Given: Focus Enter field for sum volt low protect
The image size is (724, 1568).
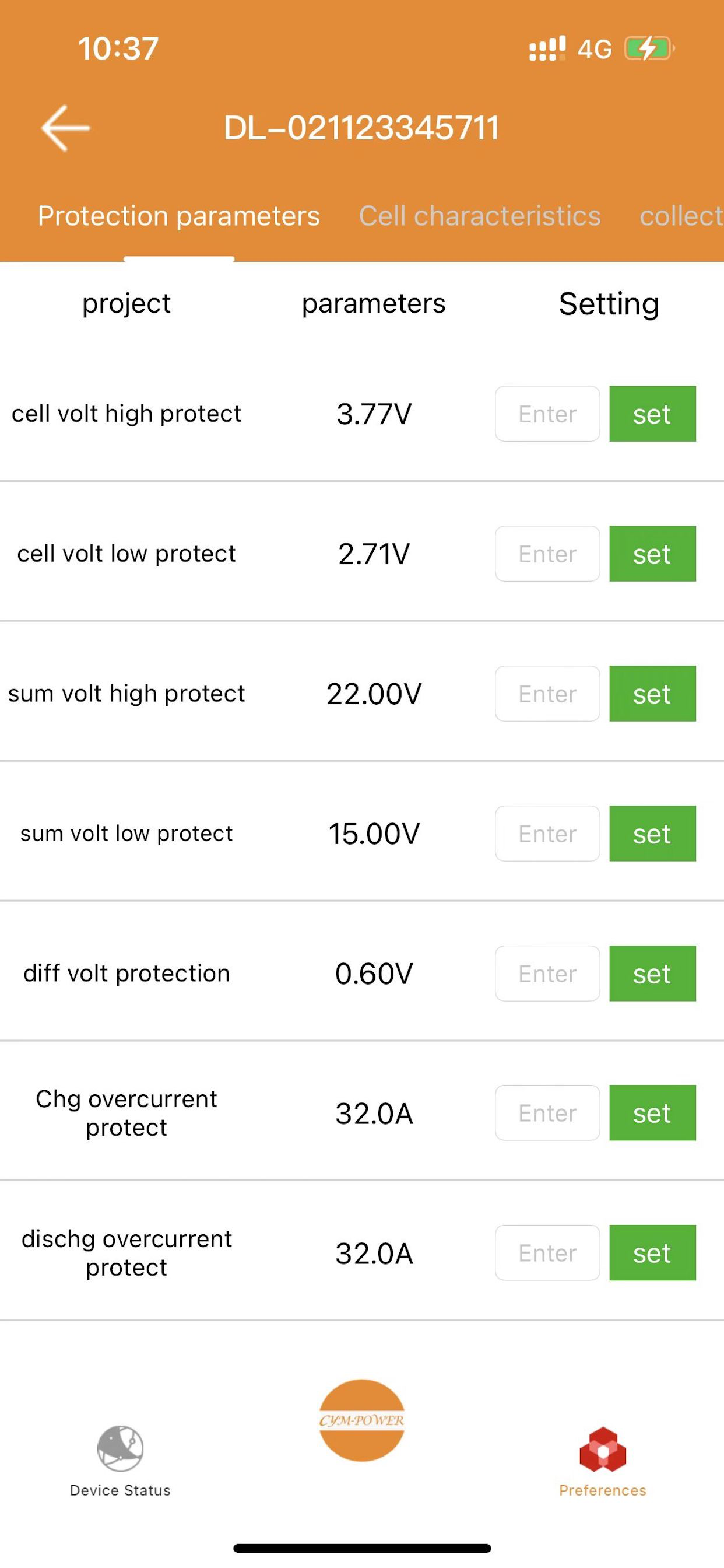Looking at the screenshot, I should click(547, 834).
